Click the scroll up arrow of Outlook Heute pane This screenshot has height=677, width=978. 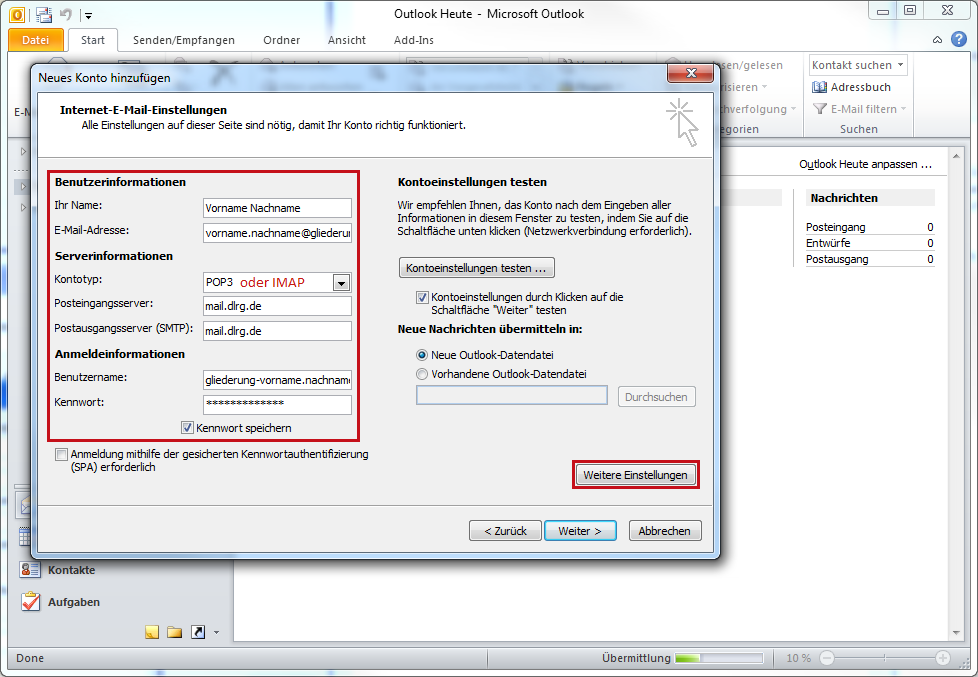[956, 156]
